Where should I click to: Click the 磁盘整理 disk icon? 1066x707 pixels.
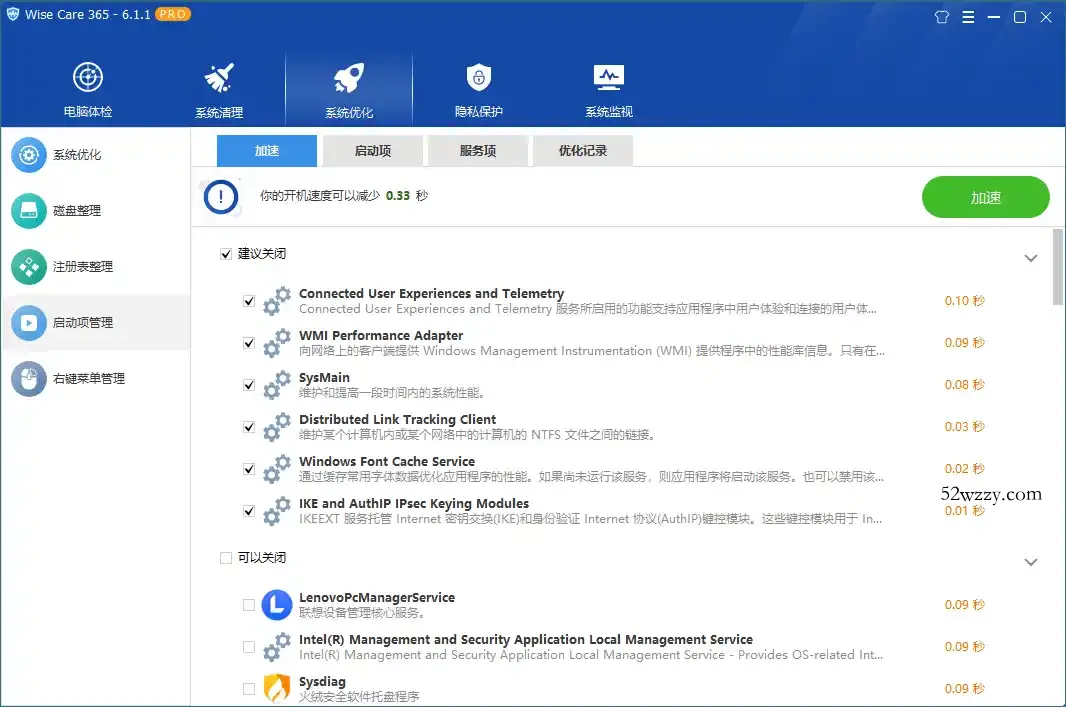click(x=29, y=211)
